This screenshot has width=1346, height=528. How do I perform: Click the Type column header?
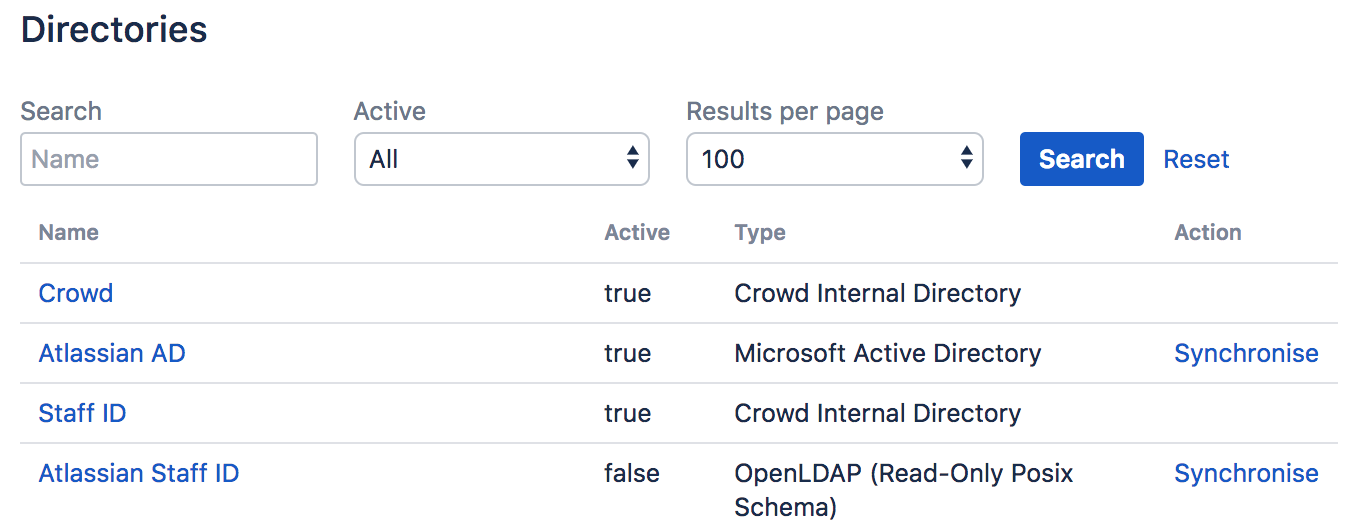pyautogui.click(x=760, y=233)
